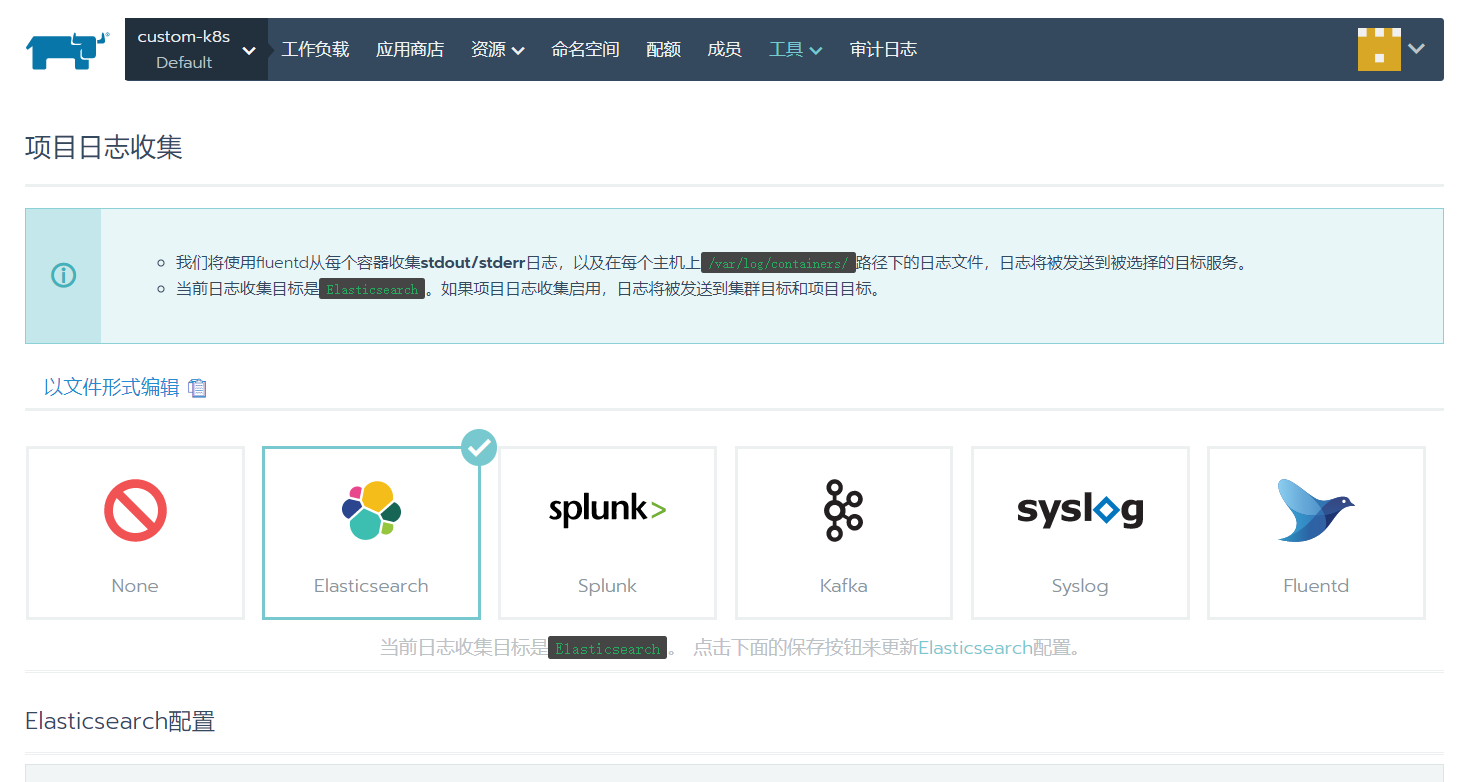1466x782 pixels.
Task: Select the None logging target card
Action: tap(135, 532)
